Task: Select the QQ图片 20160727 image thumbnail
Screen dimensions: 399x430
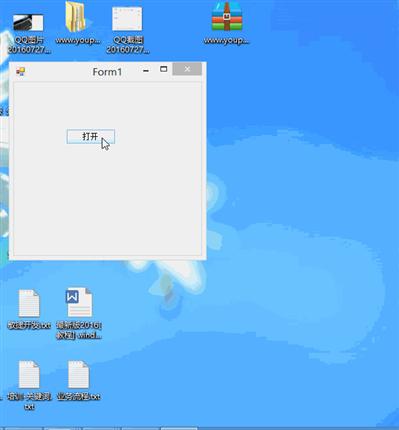Action: (x=28, y=23)
